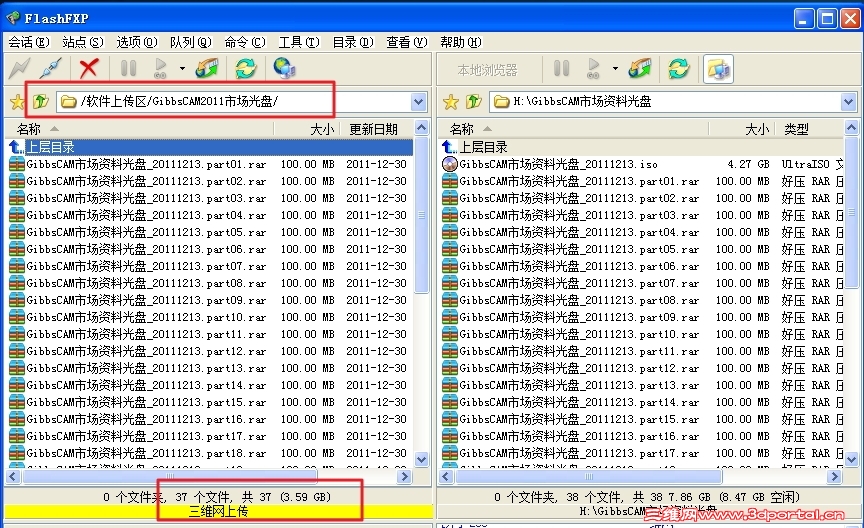
Task: Click the left pane Pause icon
Action: pos(128,68)
